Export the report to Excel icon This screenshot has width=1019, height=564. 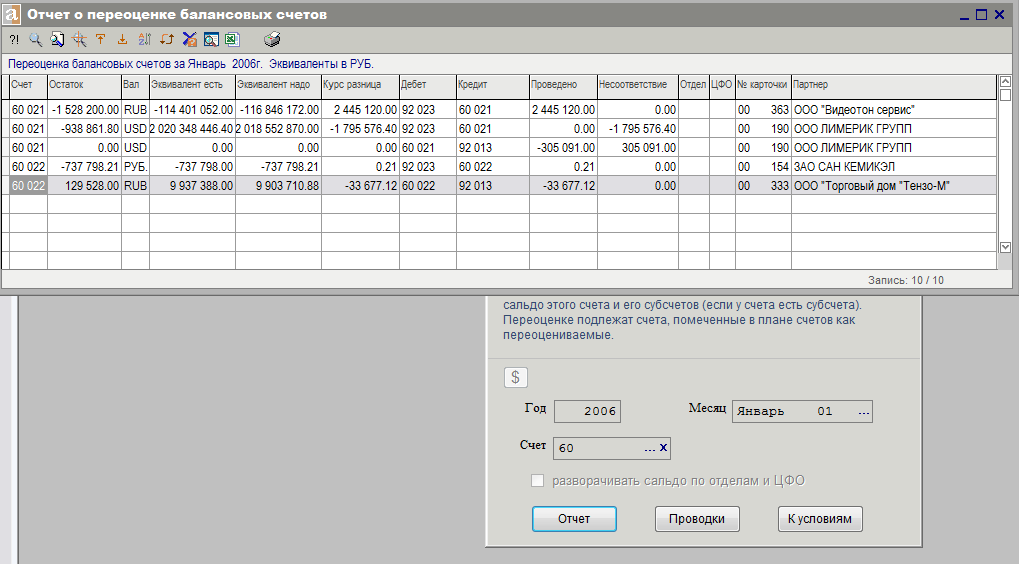click(x=233, y=40)
